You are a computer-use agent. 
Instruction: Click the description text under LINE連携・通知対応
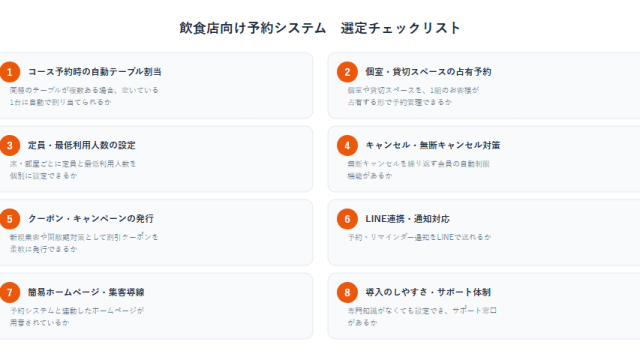click(x=420, y=237)
